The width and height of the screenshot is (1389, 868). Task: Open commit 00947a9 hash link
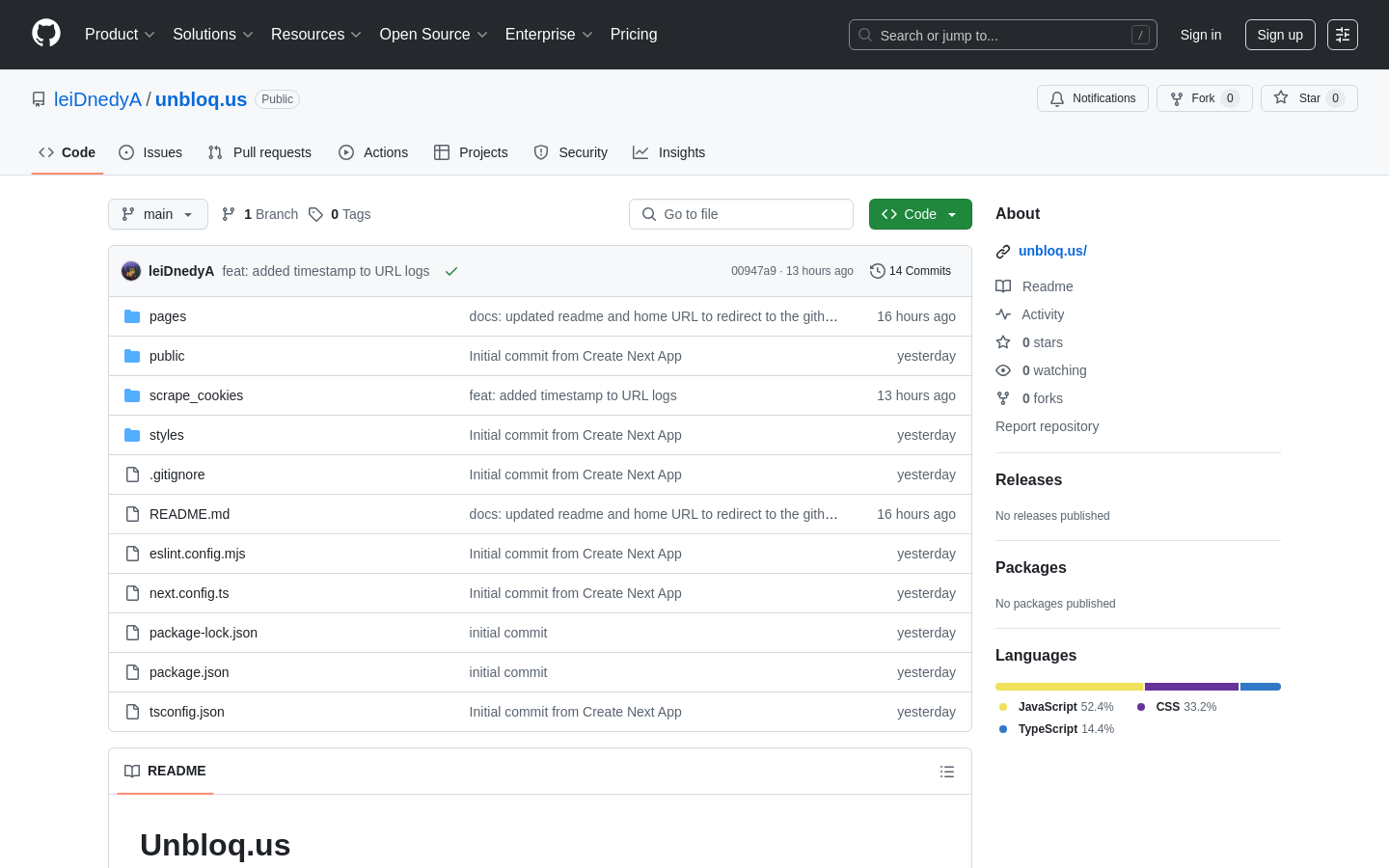(753, 271)
